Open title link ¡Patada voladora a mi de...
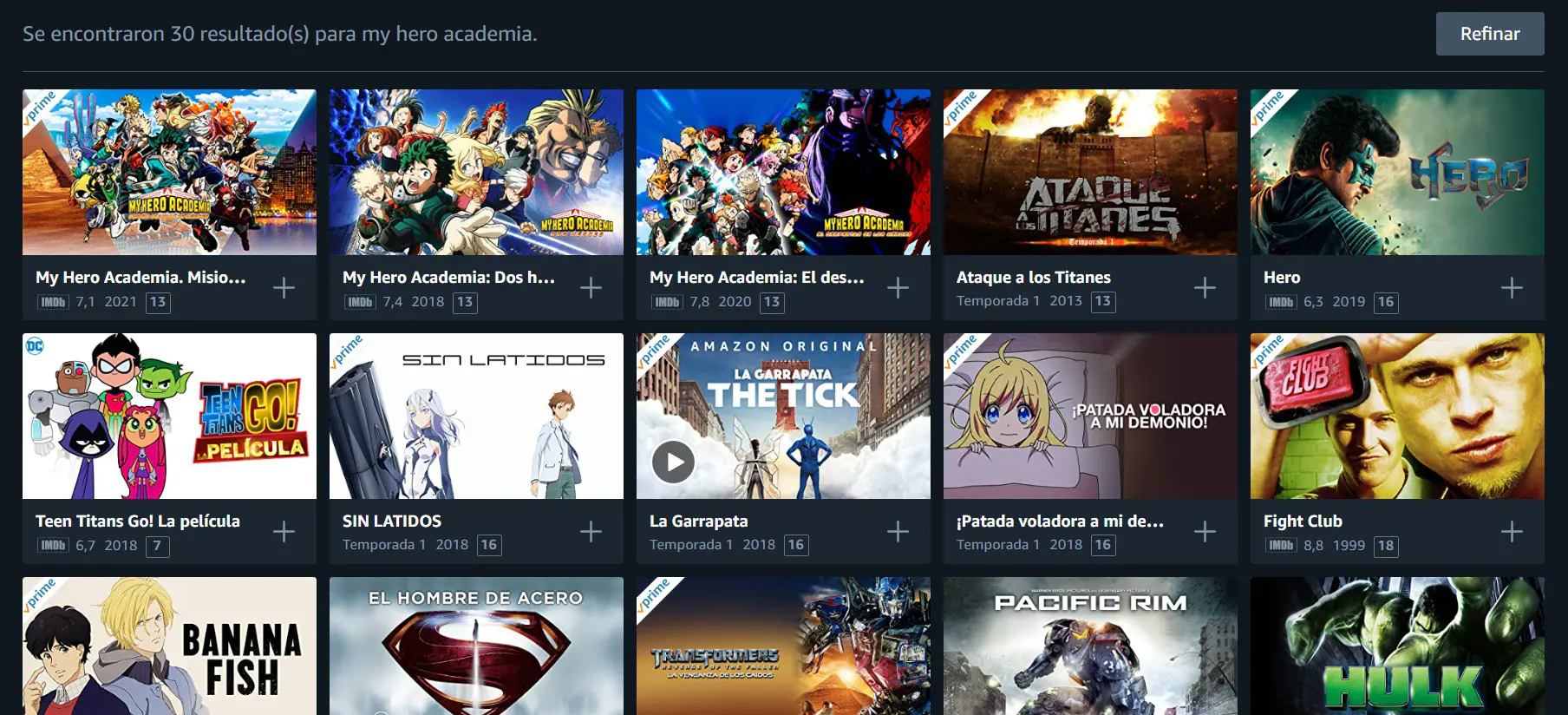 tap(1060, 521)
